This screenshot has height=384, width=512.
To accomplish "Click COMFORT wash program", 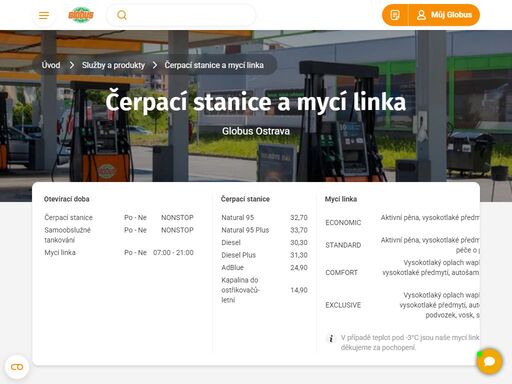I will click(x=341, y=273).
